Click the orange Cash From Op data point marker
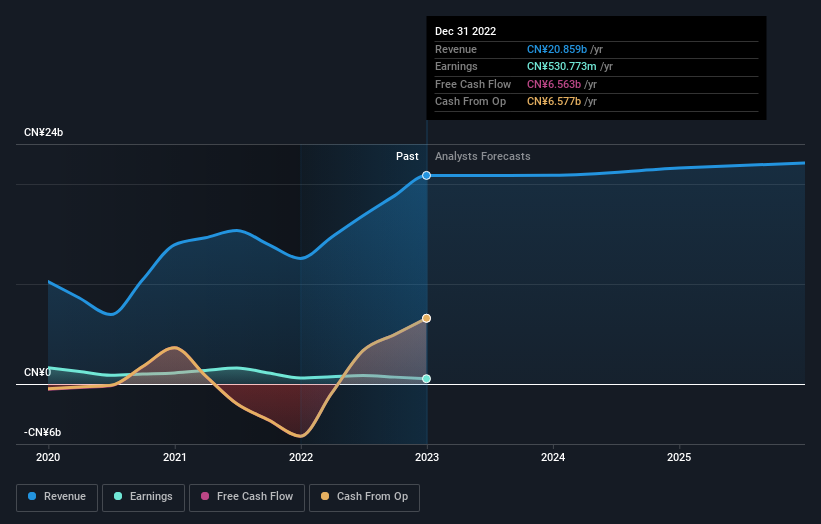Screen dimensions: 821x524 427,318
